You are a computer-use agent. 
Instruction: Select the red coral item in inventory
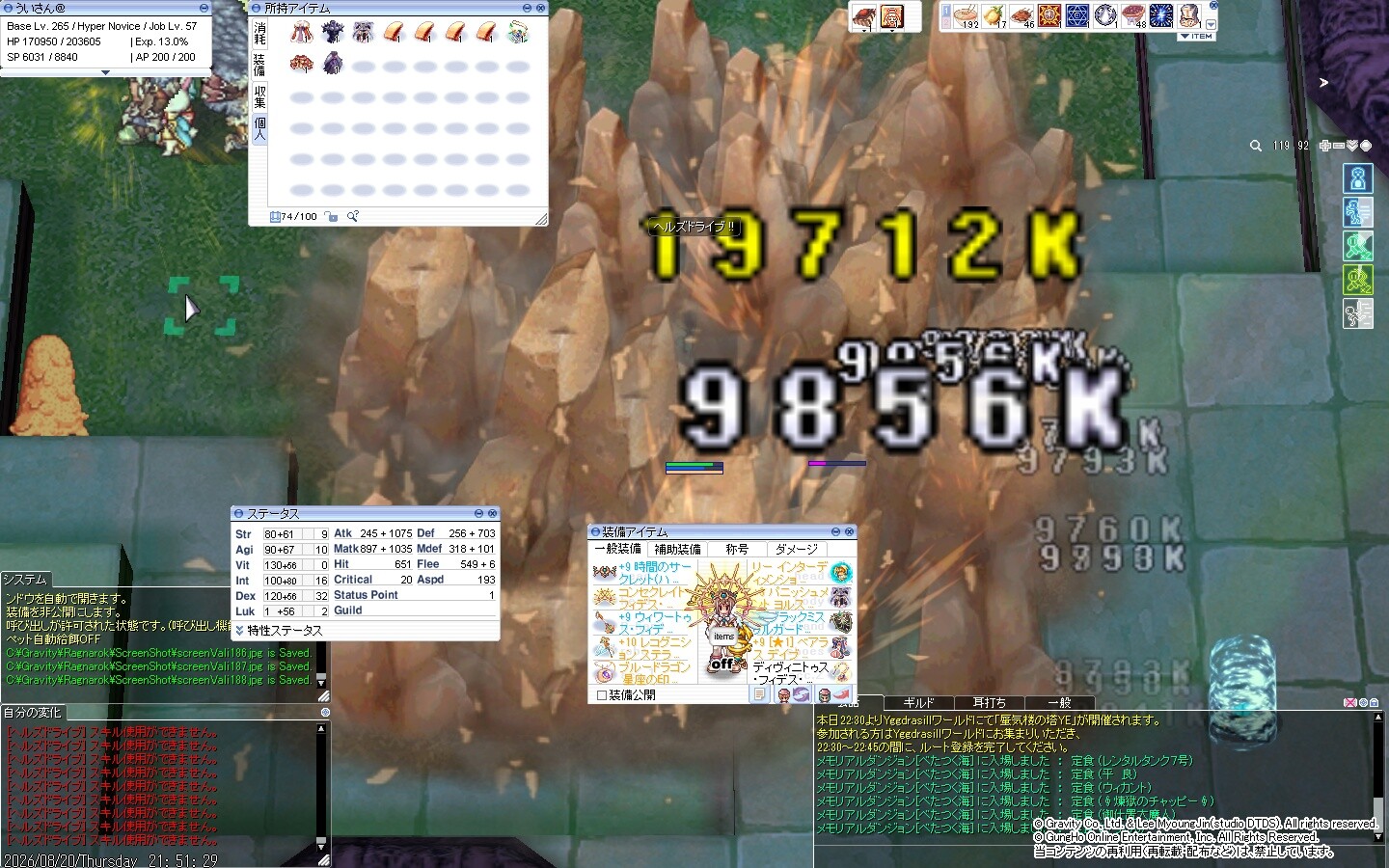pos(301,65)
